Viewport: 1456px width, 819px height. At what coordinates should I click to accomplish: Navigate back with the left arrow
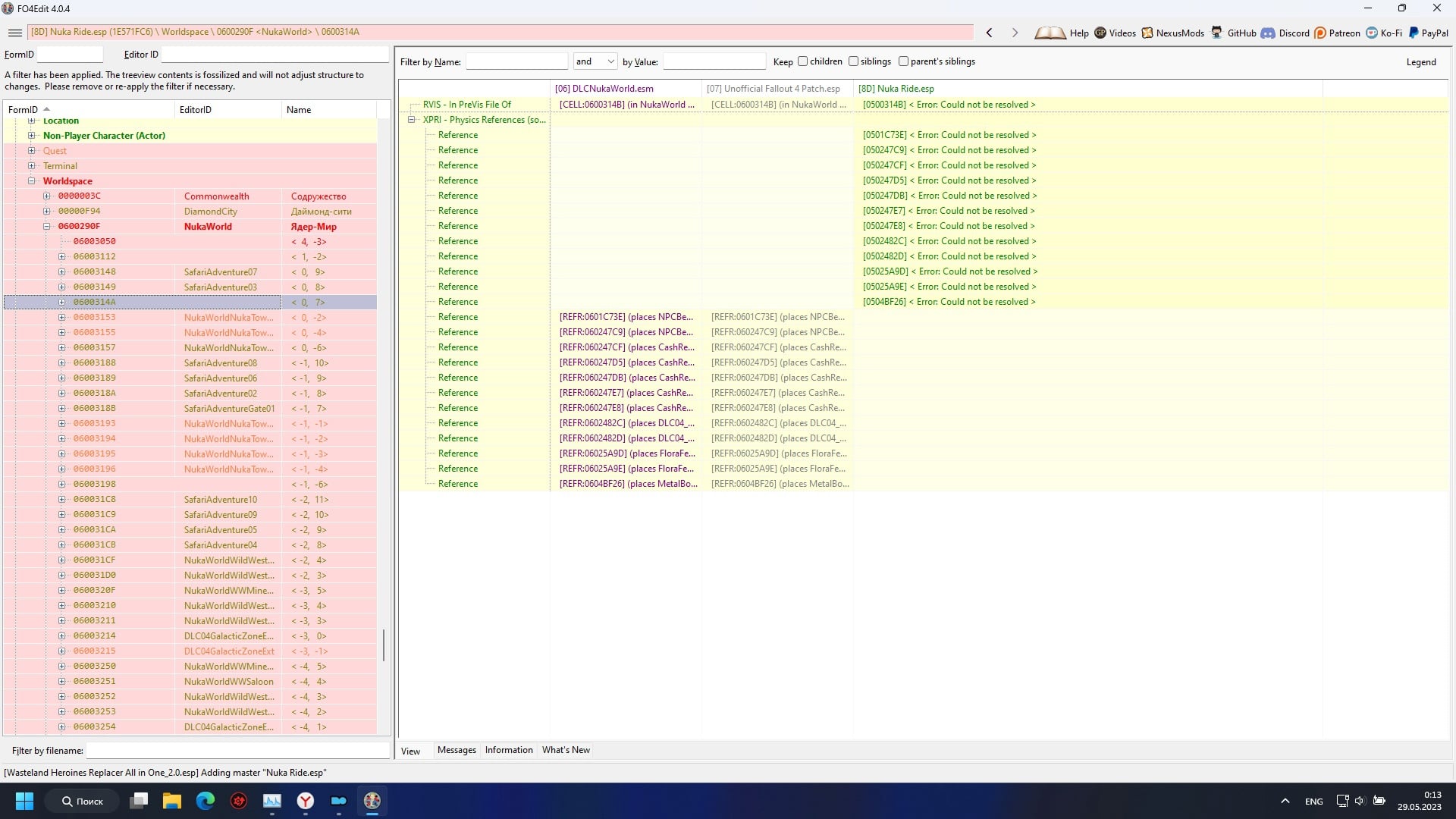coord(989,33)
